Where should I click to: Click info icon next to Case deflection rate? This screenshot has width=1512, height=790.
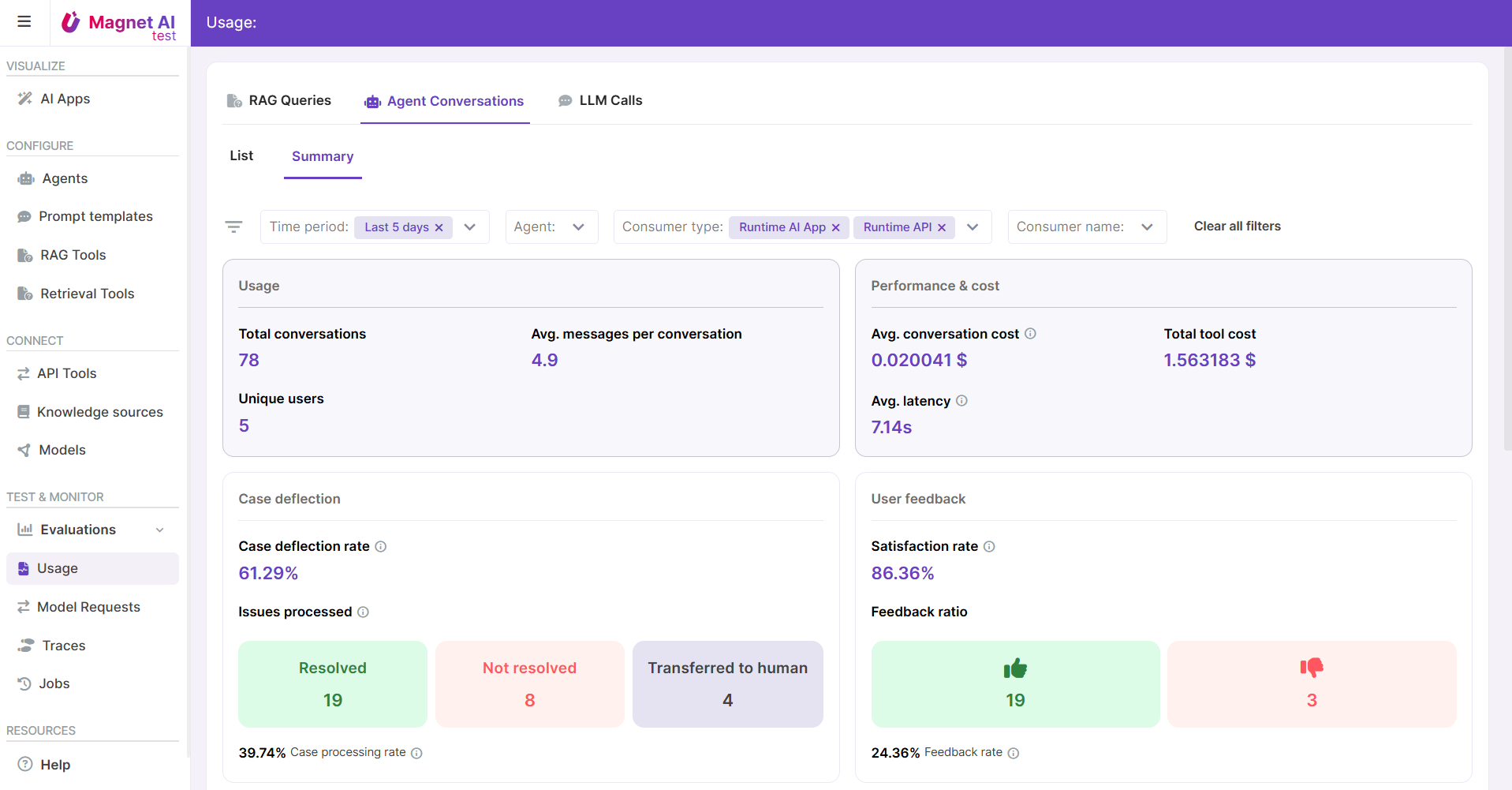(x=381, y=546)
